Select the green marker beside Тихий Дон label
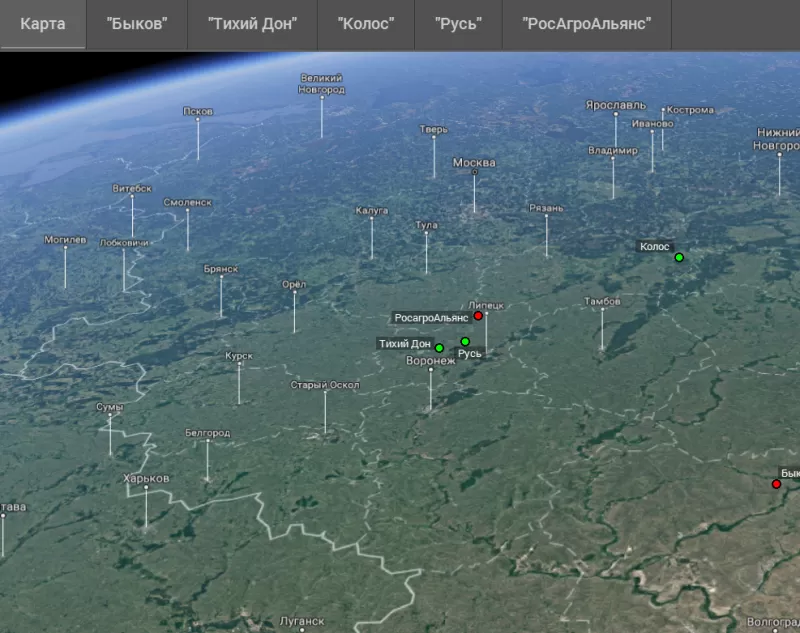800x633 pixels. (x=439, y=348)
